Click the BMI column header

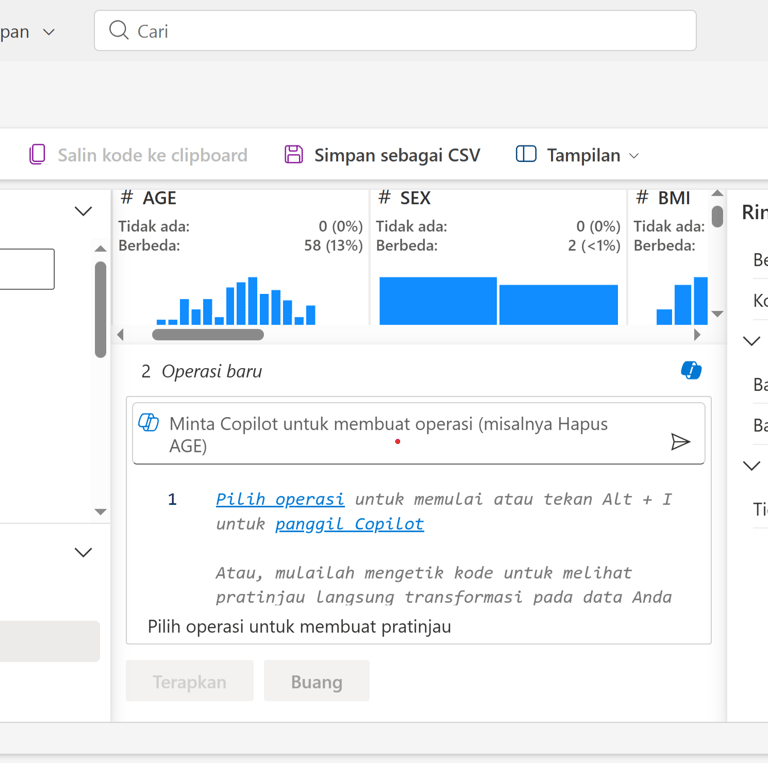(x=673, y=198)
